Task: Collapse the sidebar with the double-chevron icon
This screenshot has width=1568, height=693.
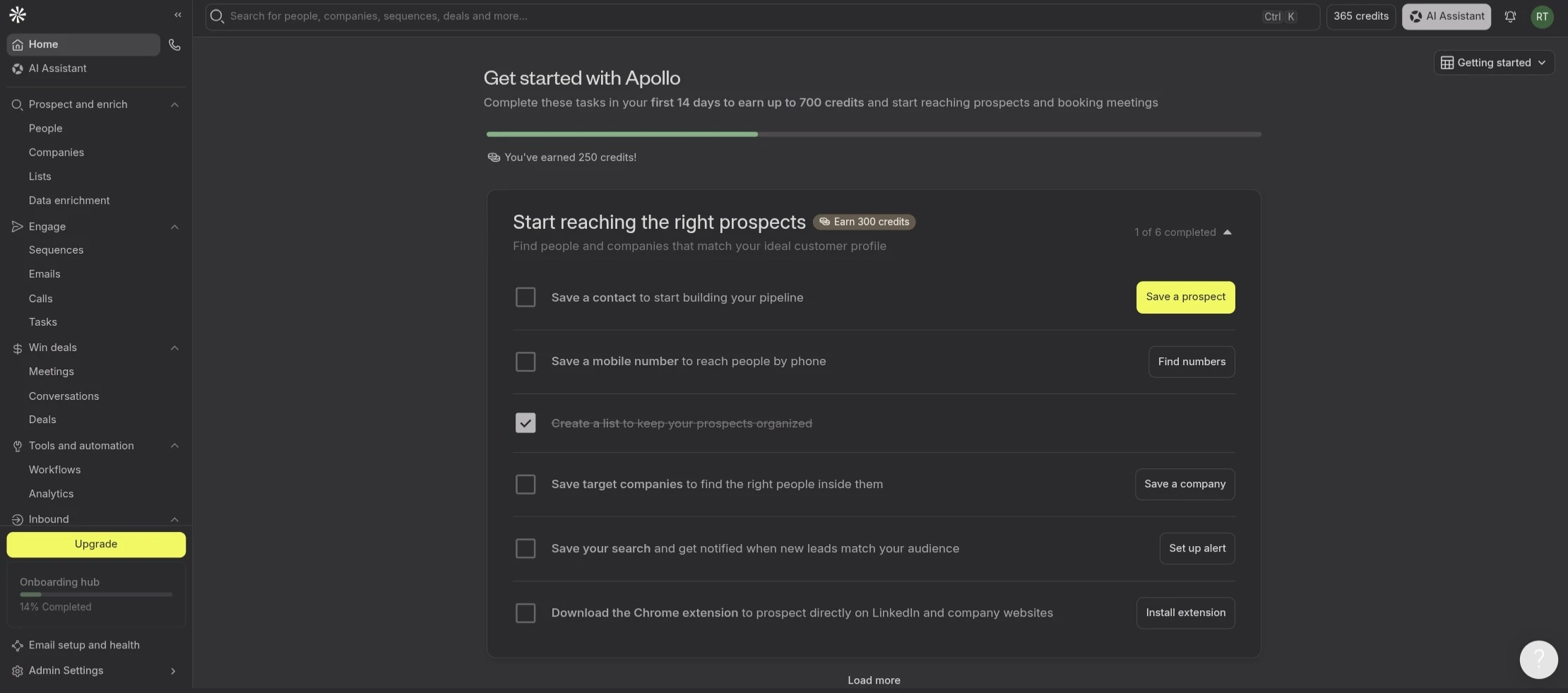Action: tap(178, 14)
